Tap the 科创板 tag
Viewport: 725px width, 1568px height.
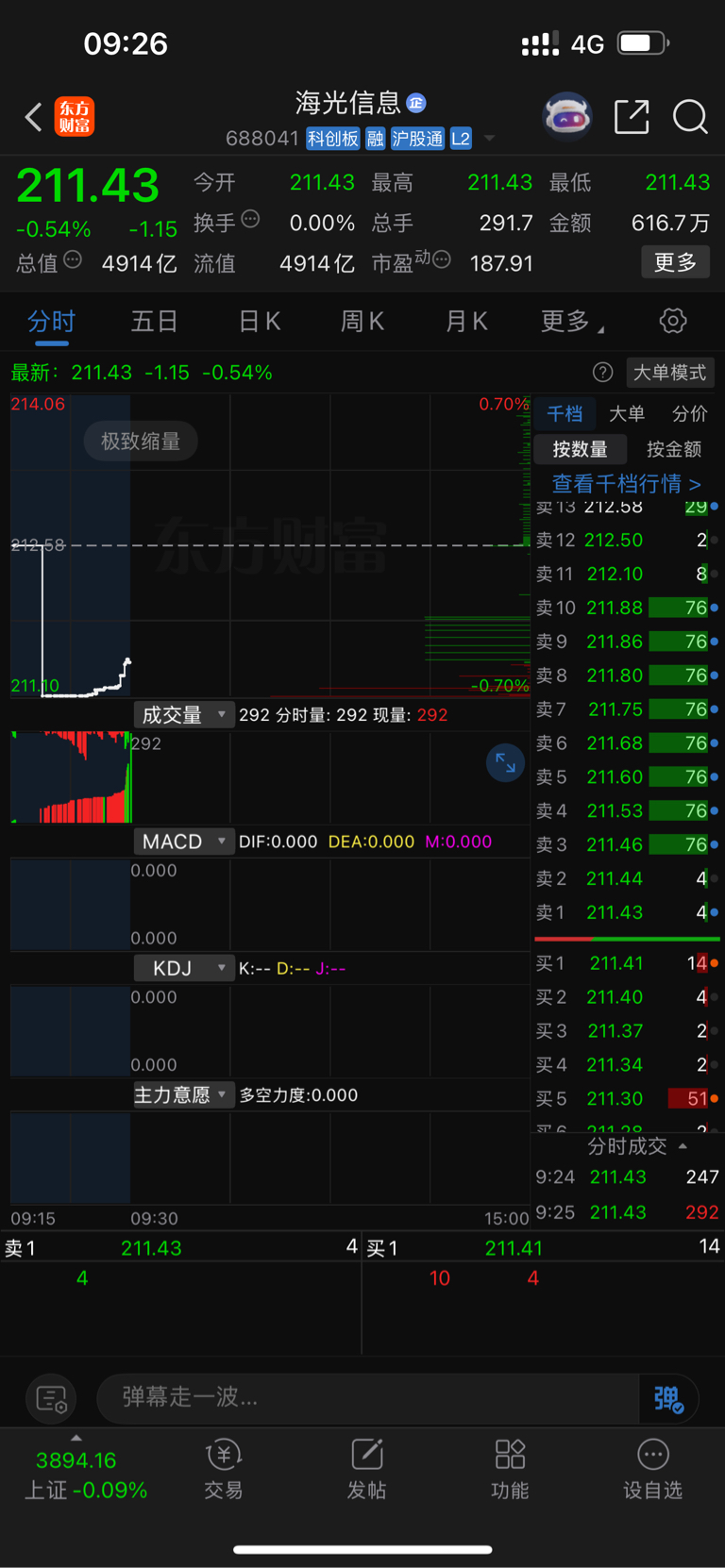click(x=333, y=139)
